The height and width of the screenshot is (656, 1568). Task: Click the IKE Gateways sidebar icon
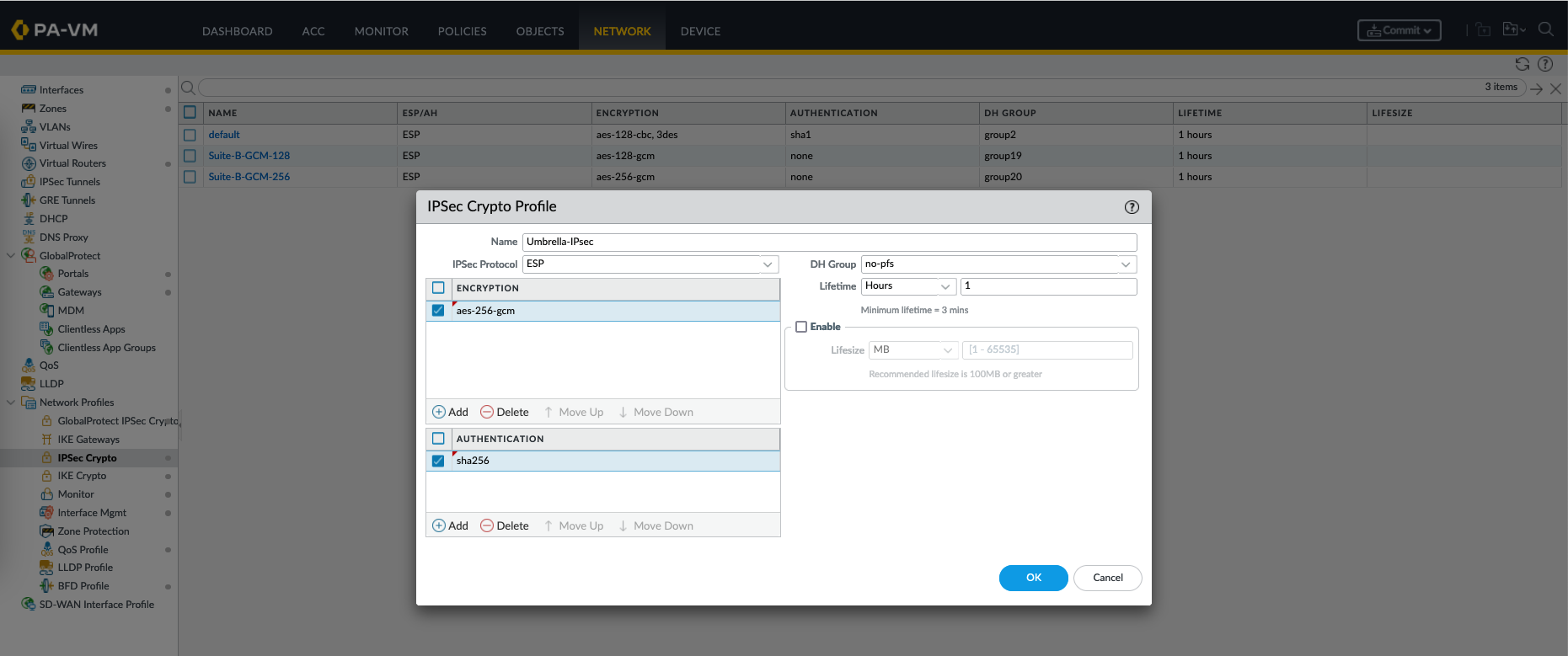pyautogui.click(x=47, y=440)
